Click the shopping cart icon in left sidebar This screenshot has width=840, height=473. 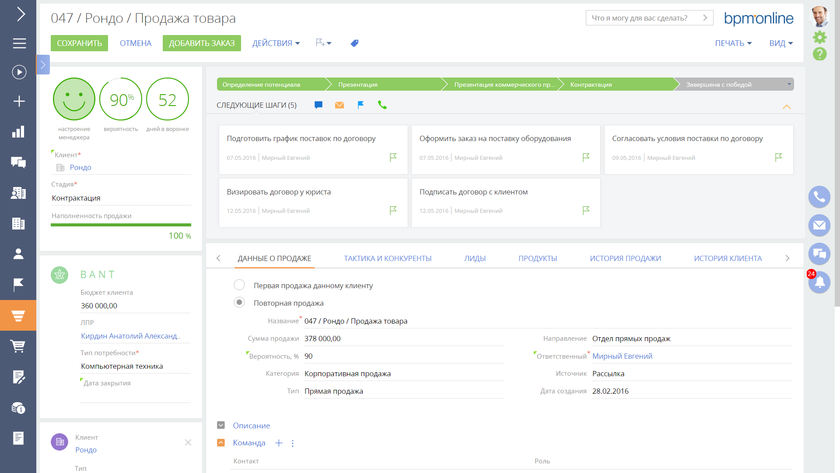point(18,346)
